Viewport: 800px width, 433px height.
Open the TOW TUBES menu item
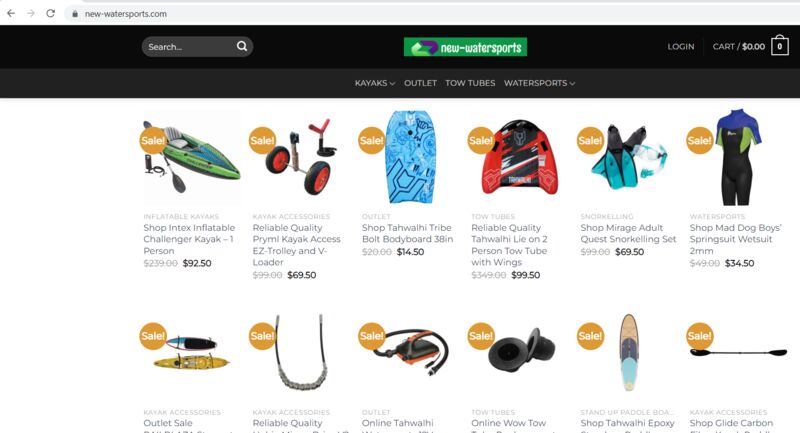(470, 83)
